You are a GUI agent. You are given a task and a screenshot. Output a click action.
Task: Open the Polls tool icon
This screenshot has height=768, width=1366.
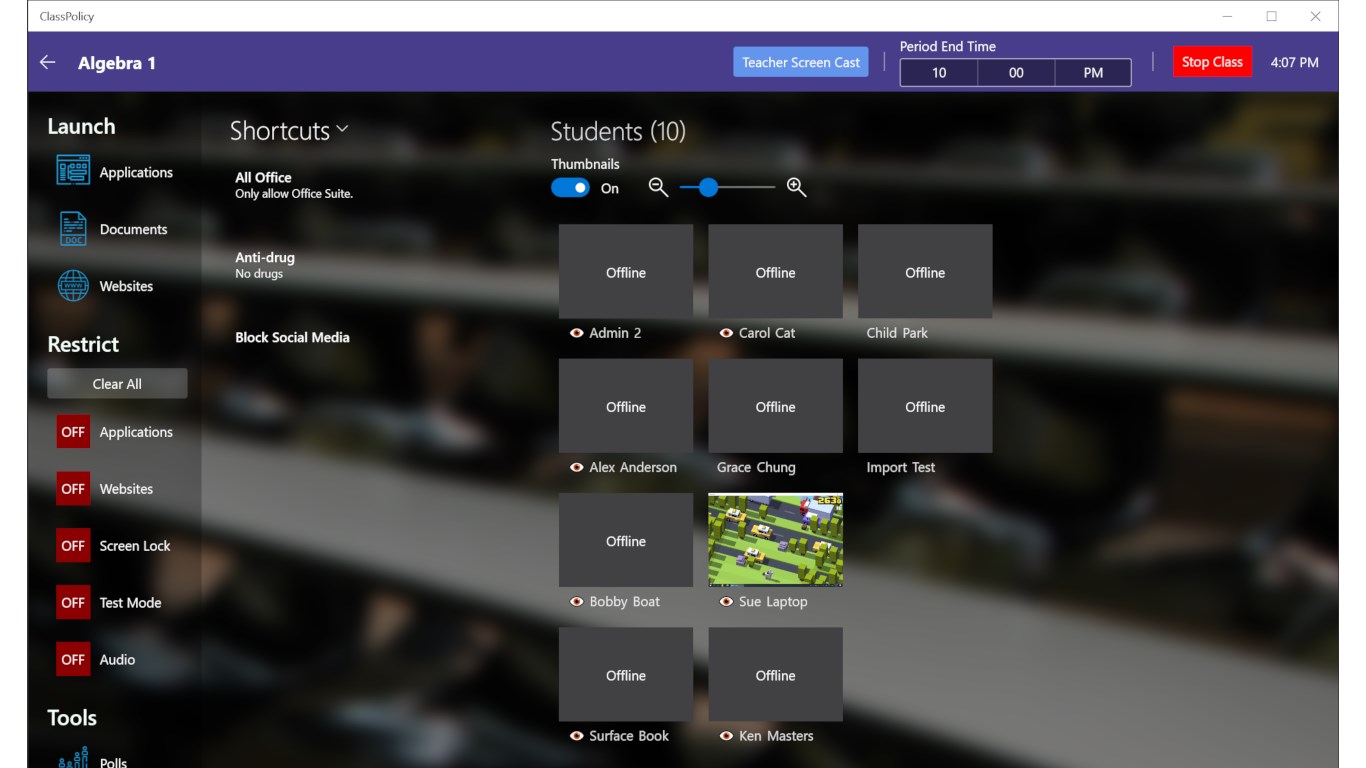73,757
